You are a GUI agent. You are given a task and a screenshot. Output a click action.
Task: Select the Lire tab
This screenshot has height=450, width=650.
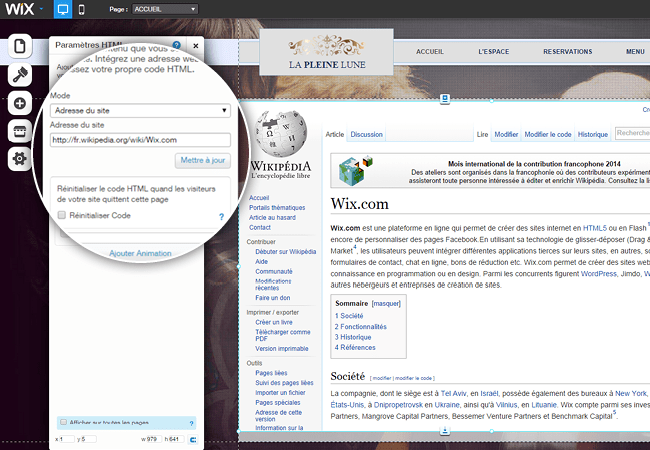point(482,134)
